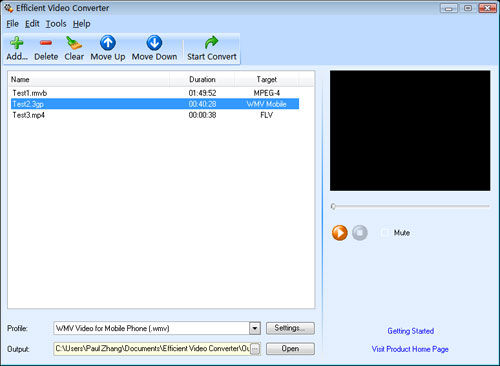Toggle the Mute checkbox

[x=385, y=233]
